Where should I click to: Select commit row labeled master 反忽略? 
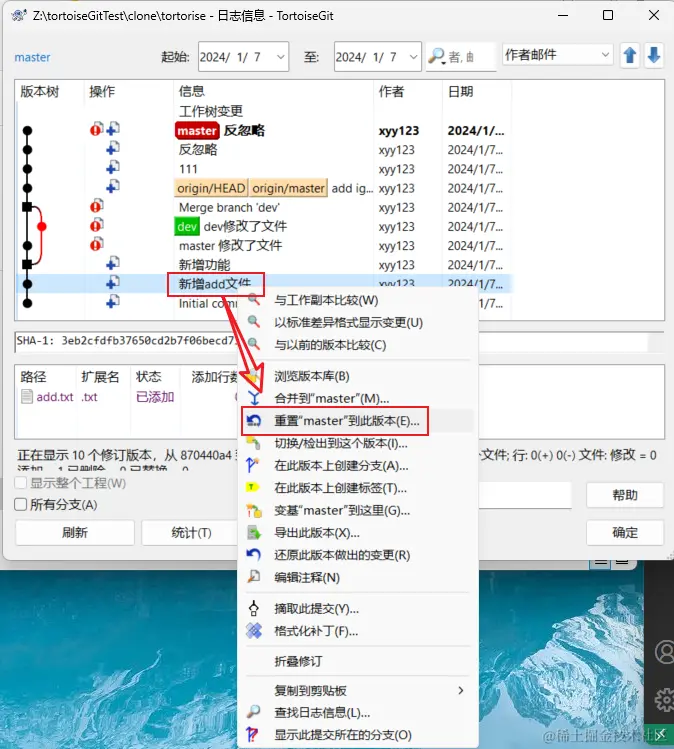[x=263, y=130]
